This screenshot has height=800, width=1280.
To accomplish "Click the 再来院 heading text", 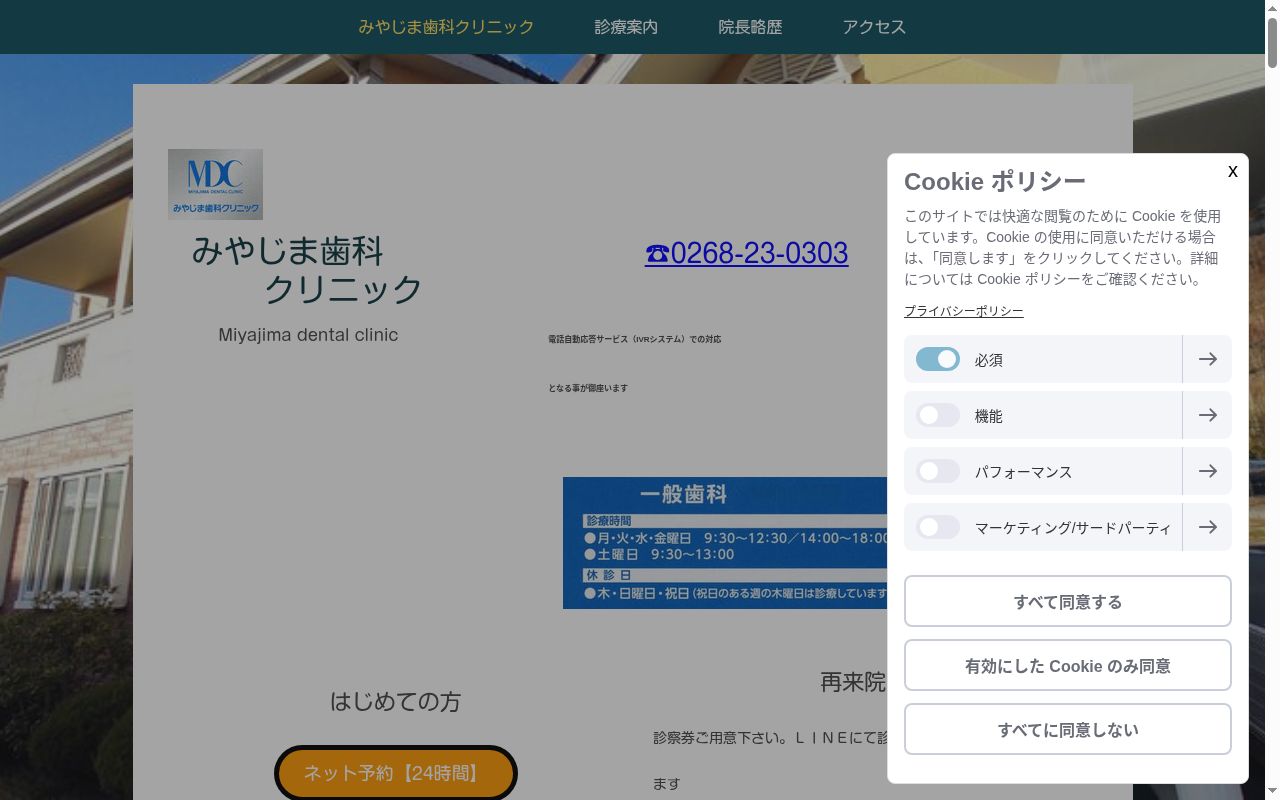I will 853,682.
